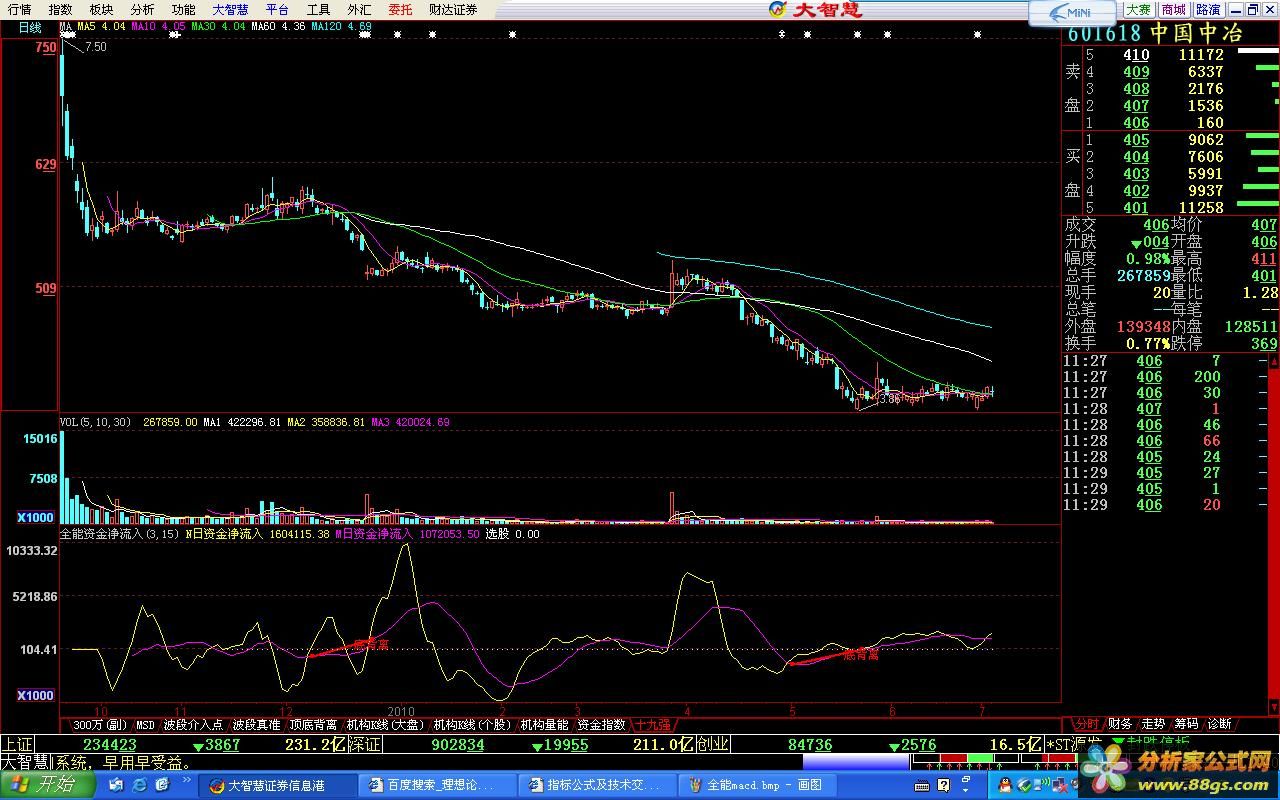Select the 十九强 indicator tab
Viewport: 1280px width, 800px height.
(652, 724)
